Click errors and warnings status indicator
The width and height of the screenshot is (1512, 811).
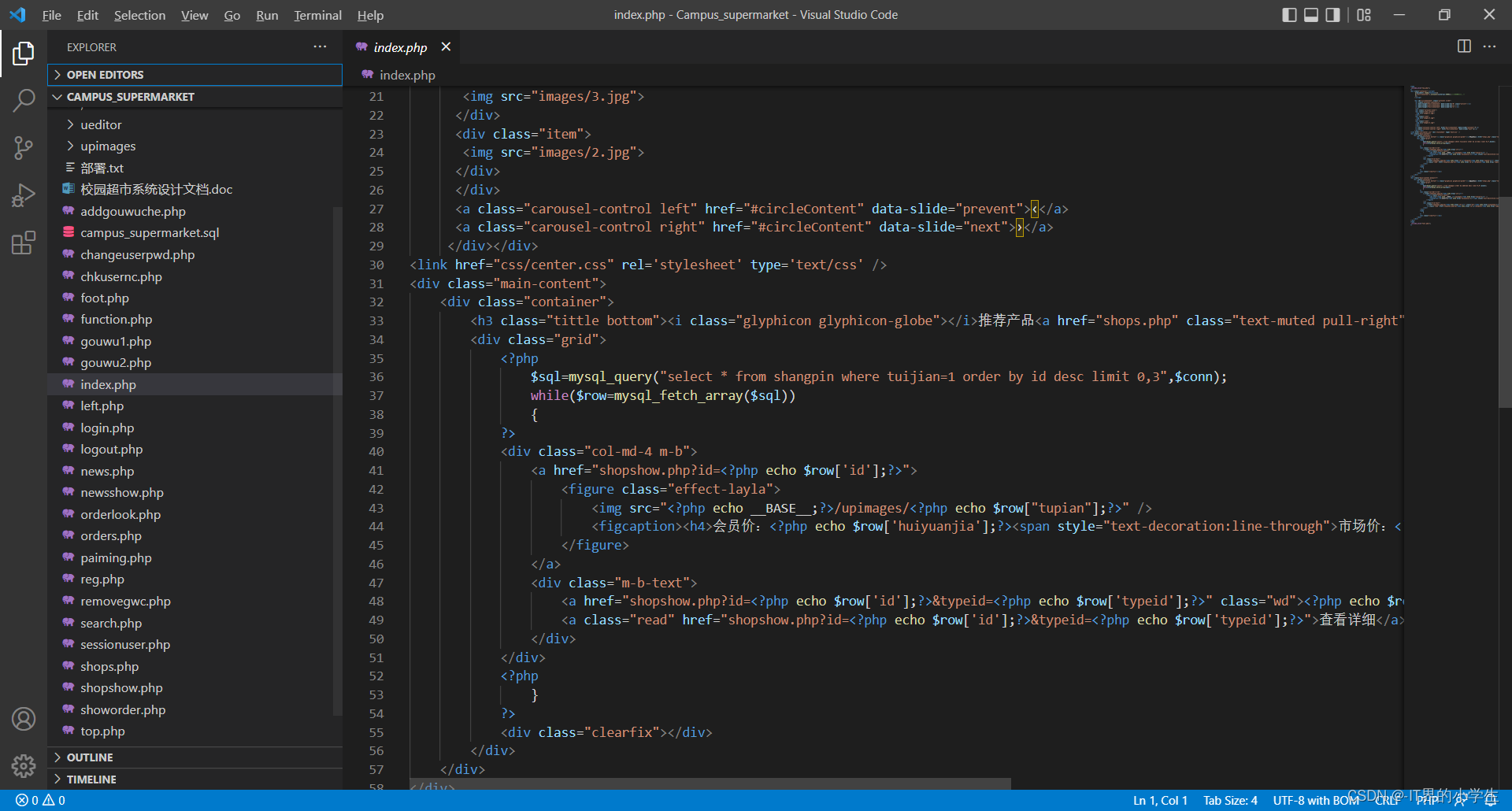[x=40, y=800]
